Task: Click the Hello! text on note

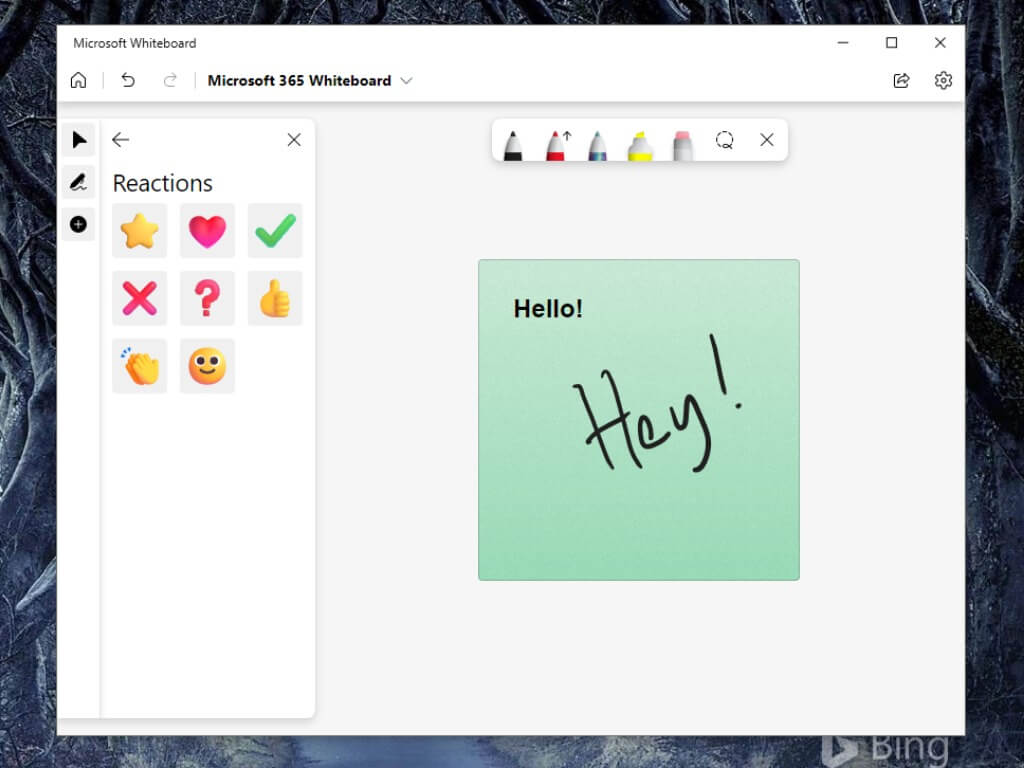Action: (x=548, y=309)
